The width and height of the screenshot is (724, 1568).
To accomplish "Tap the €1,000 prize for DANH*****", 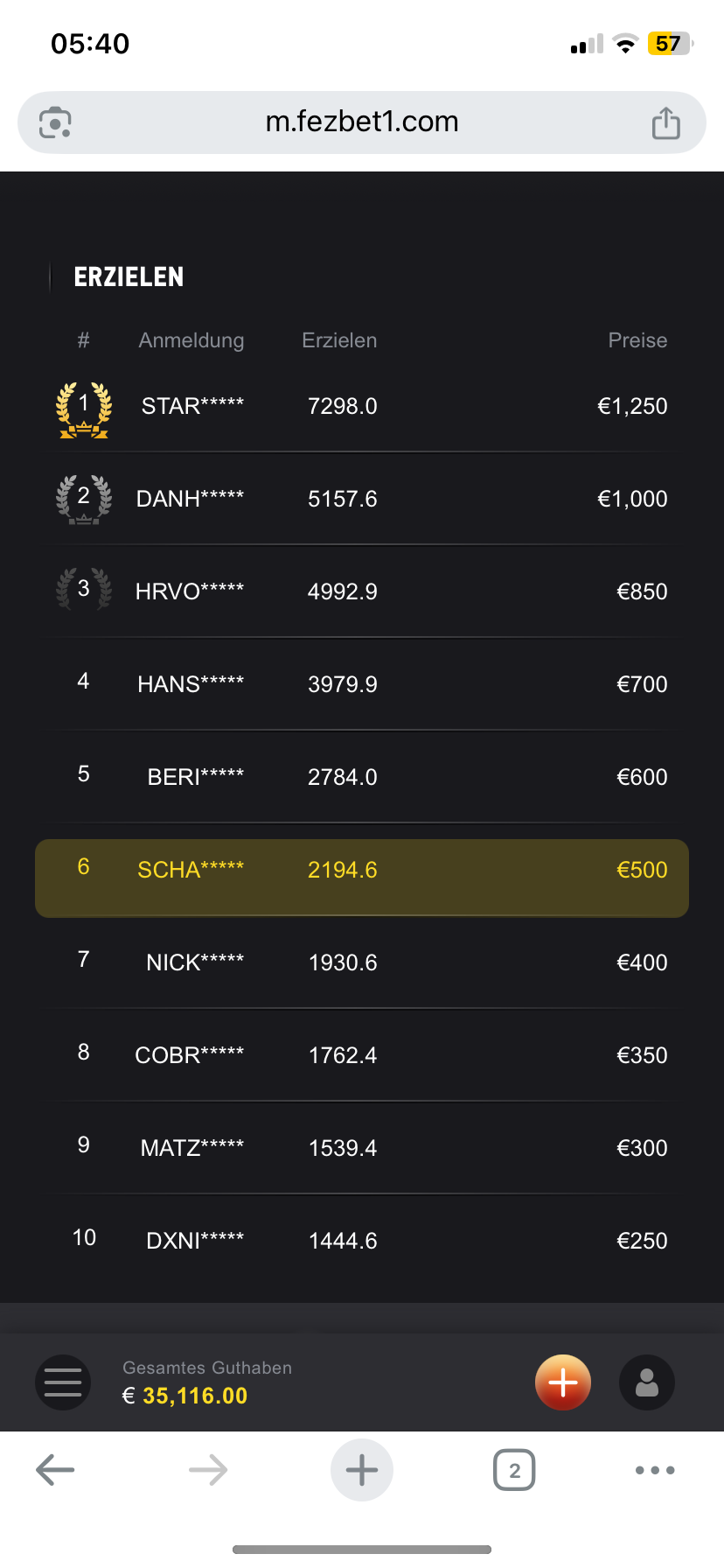I will pos(632,499).
